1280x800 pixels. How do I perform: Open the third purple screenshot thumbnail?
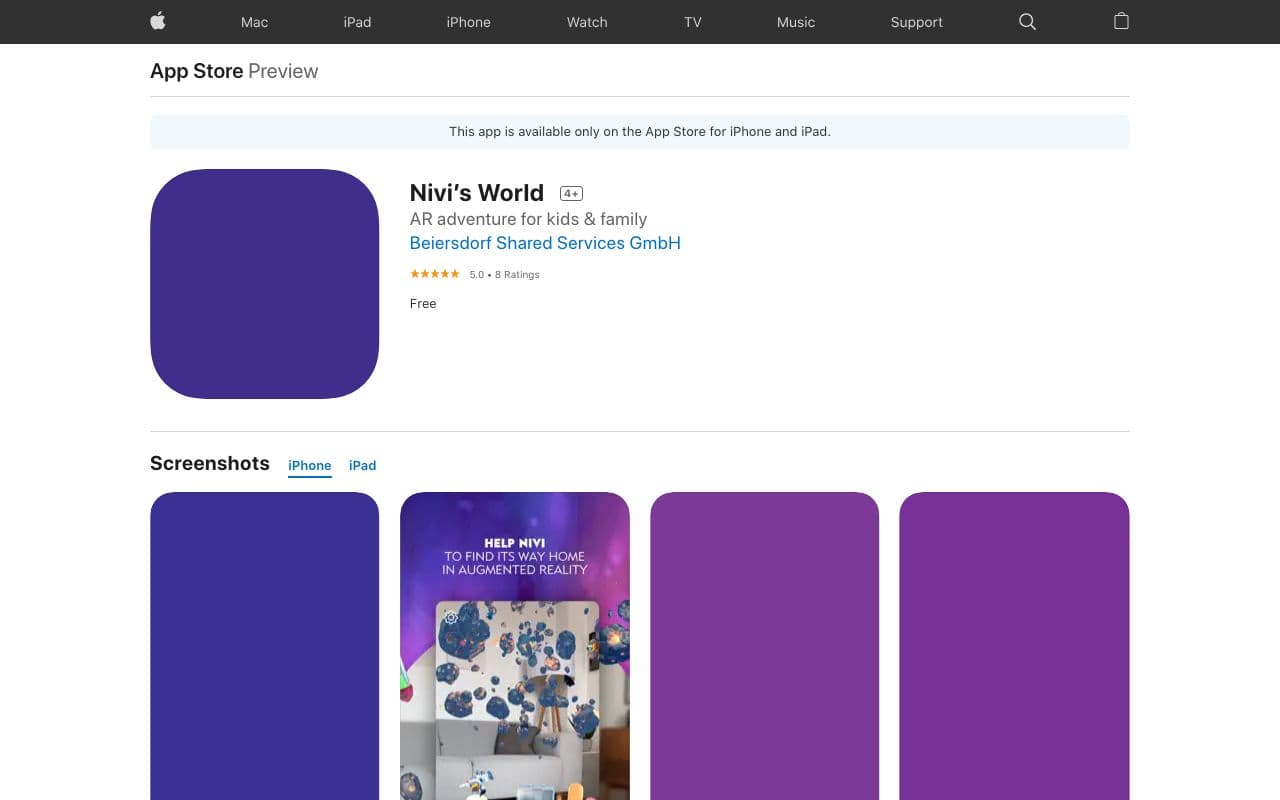pos(764,646)
